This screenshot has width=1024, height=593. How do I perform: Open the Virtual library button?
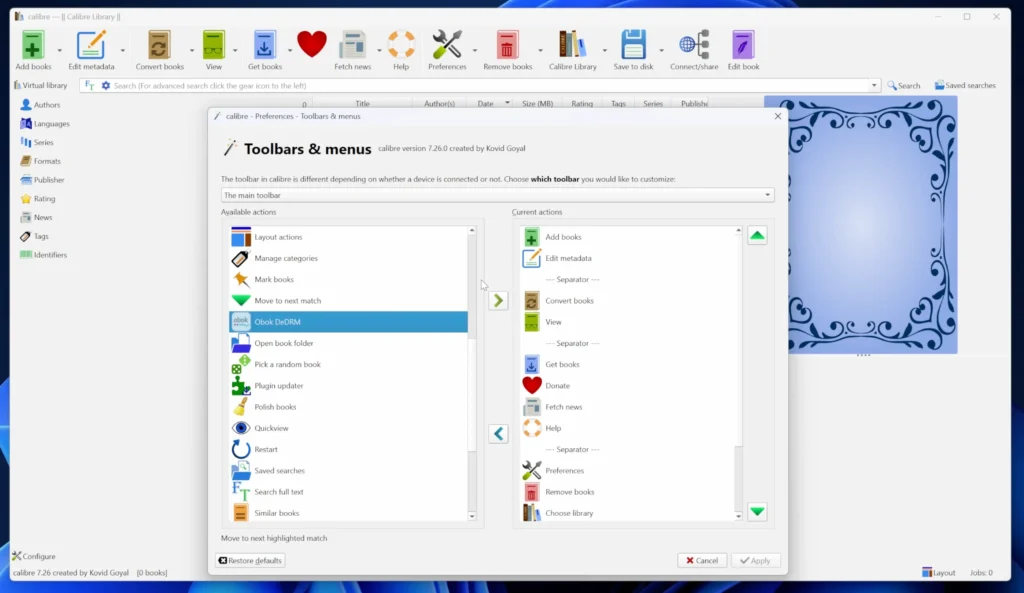tap(40, 86)
